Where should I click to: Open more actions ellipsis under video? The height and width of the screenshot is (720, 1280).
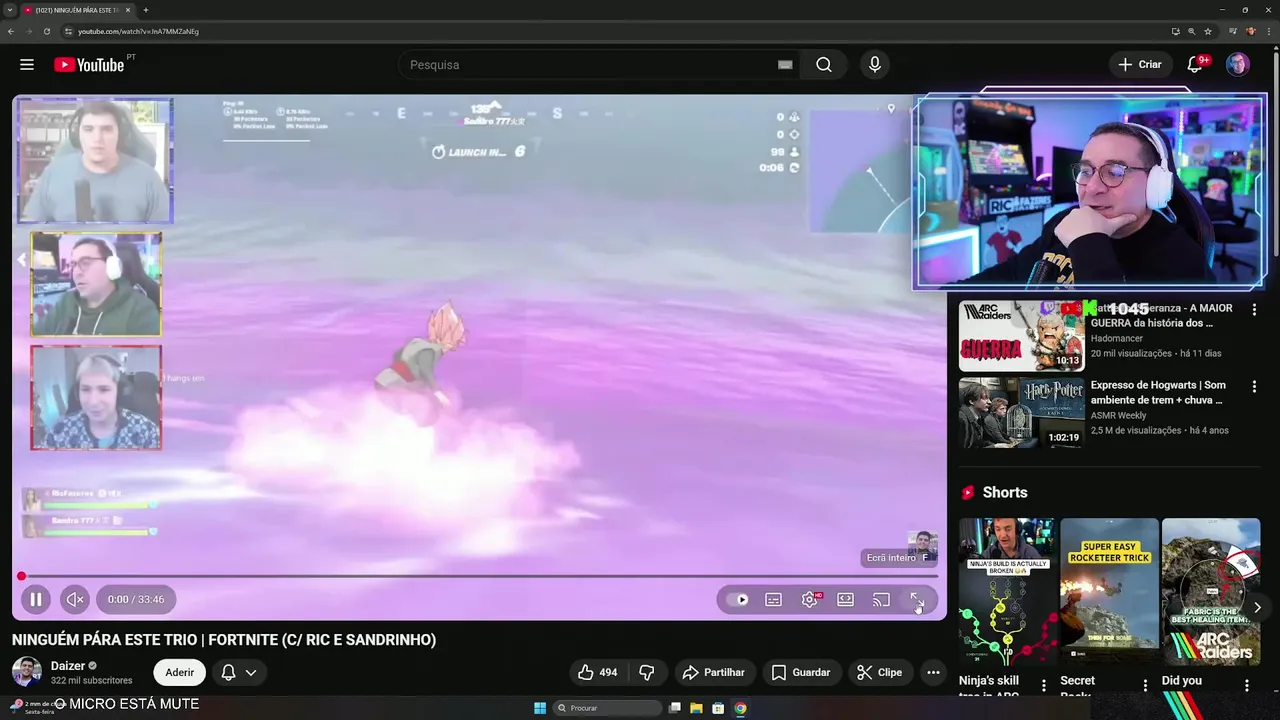[x=933, y=673]
